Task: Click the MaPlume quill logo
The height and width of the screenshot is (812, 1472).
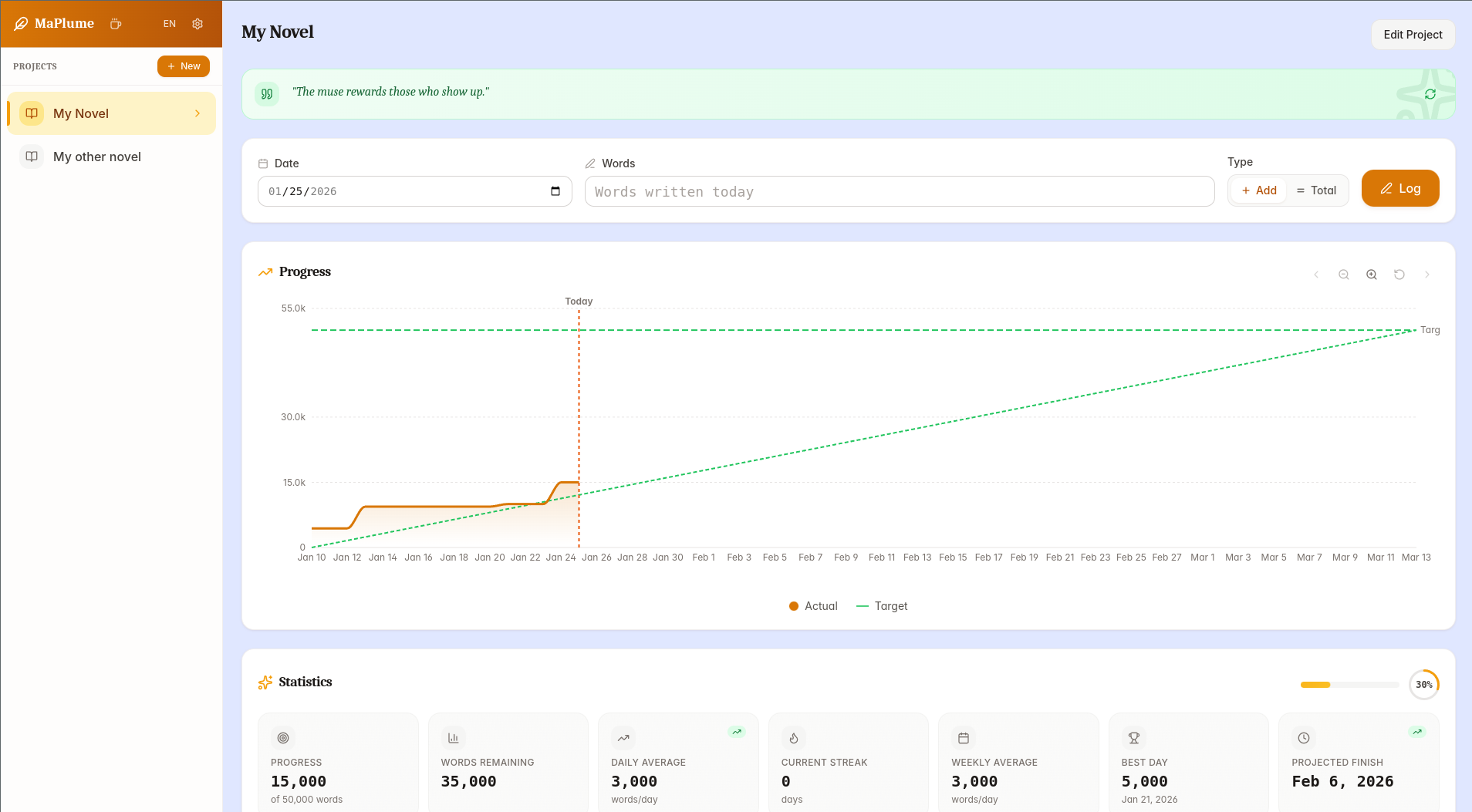Action: point(19,23)
